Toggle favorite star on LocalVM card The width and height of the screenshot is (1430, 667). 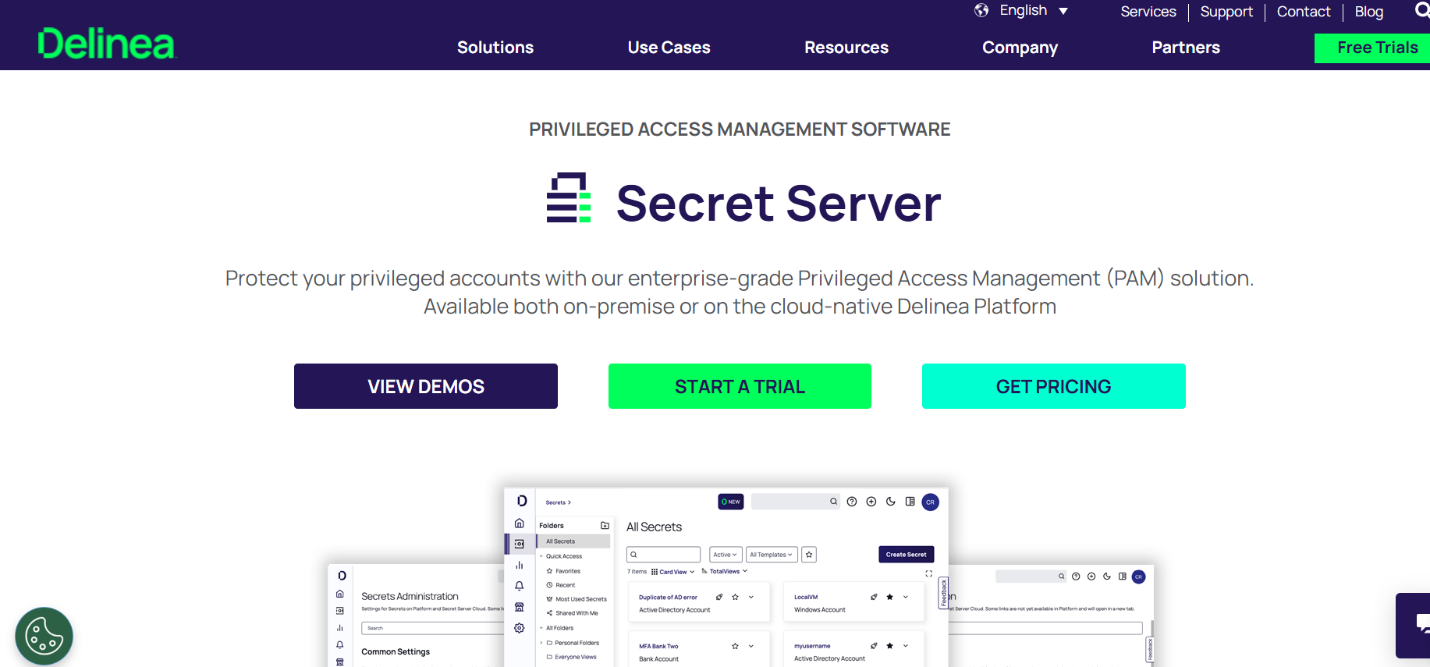point(890,597)
